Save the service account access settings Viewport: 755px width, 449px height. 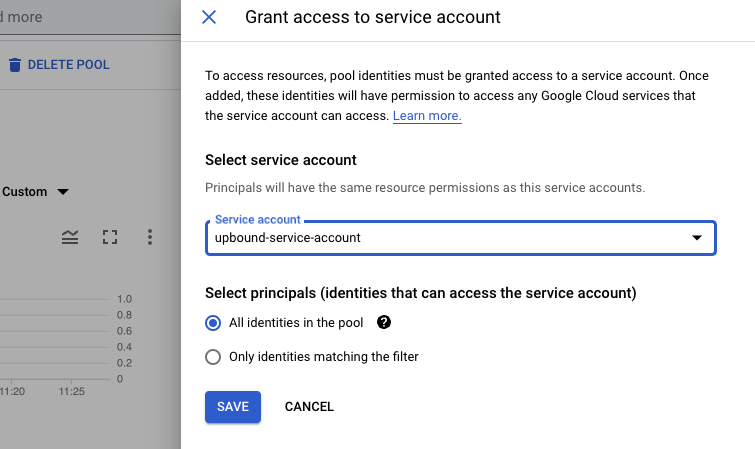pos(233,407)
